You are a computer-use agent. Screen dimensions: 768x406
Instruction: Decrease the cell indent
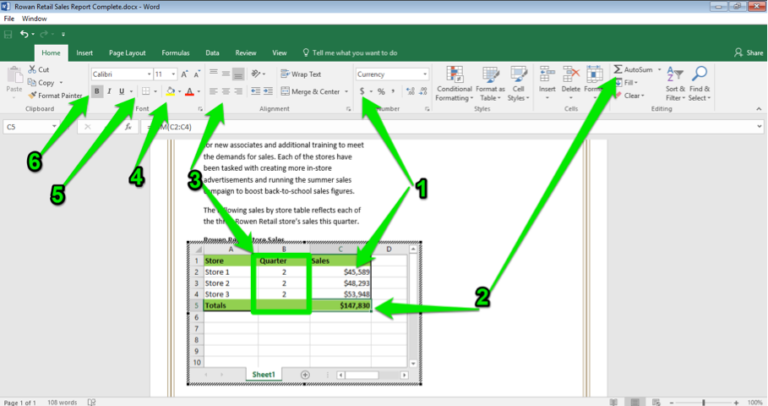point(255,91)
